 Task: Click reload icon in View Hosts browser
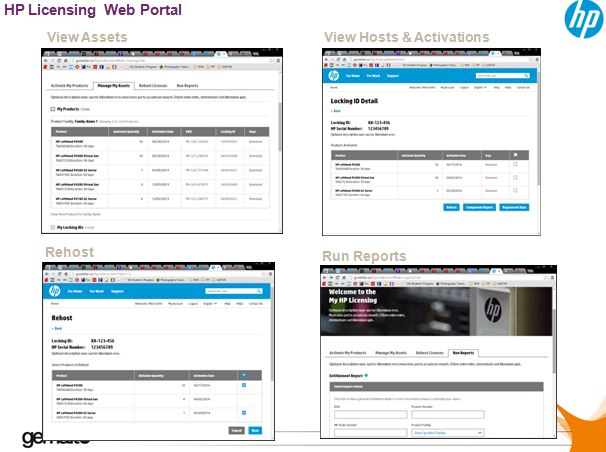(x=338, y=59)
